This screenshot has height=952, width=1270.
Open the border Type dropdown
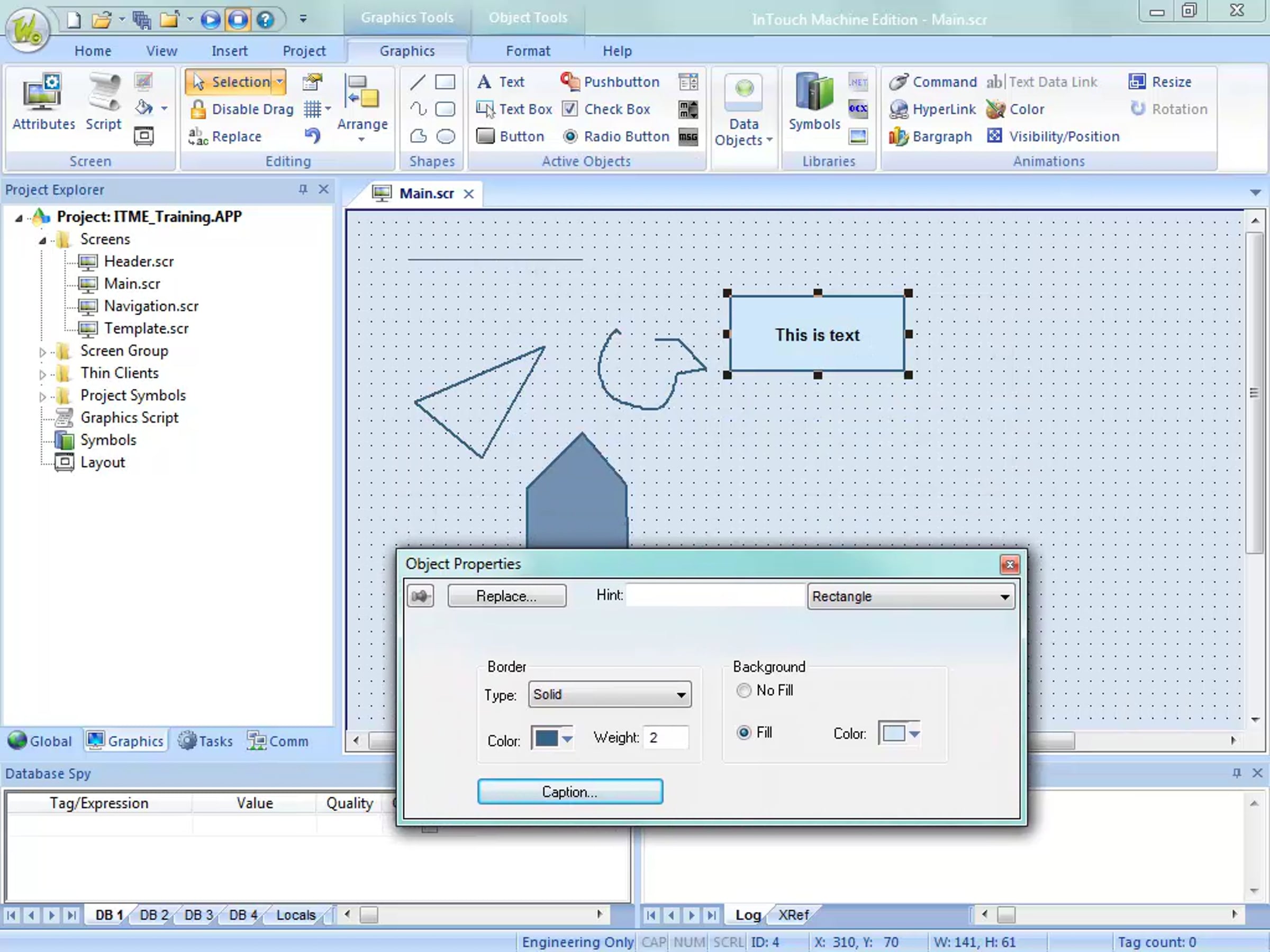click(609, 694)
